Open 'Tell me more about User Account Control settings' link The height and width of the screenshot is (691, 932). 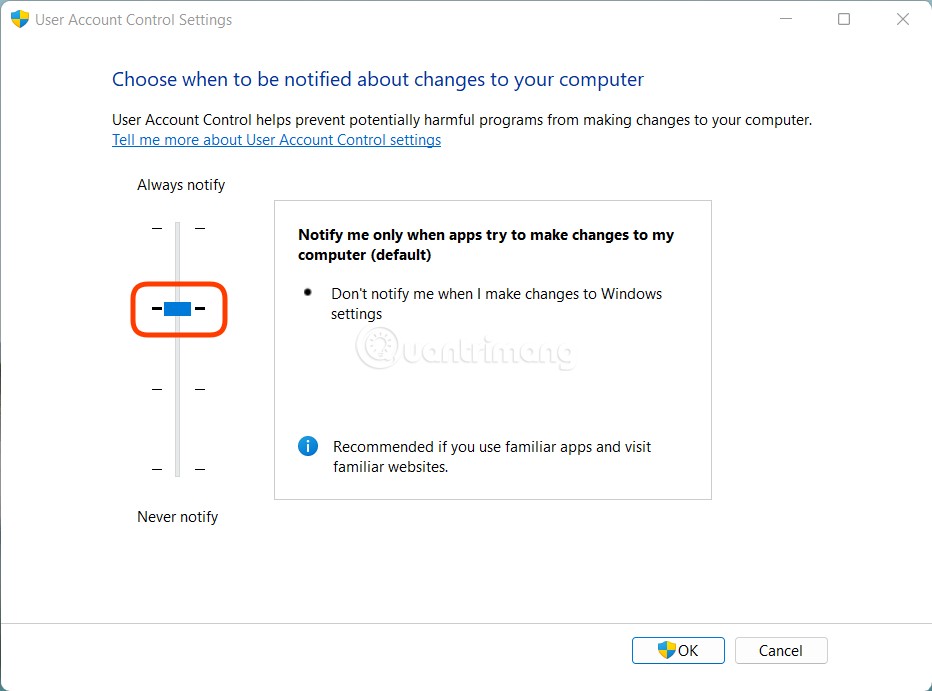(276, 140)
